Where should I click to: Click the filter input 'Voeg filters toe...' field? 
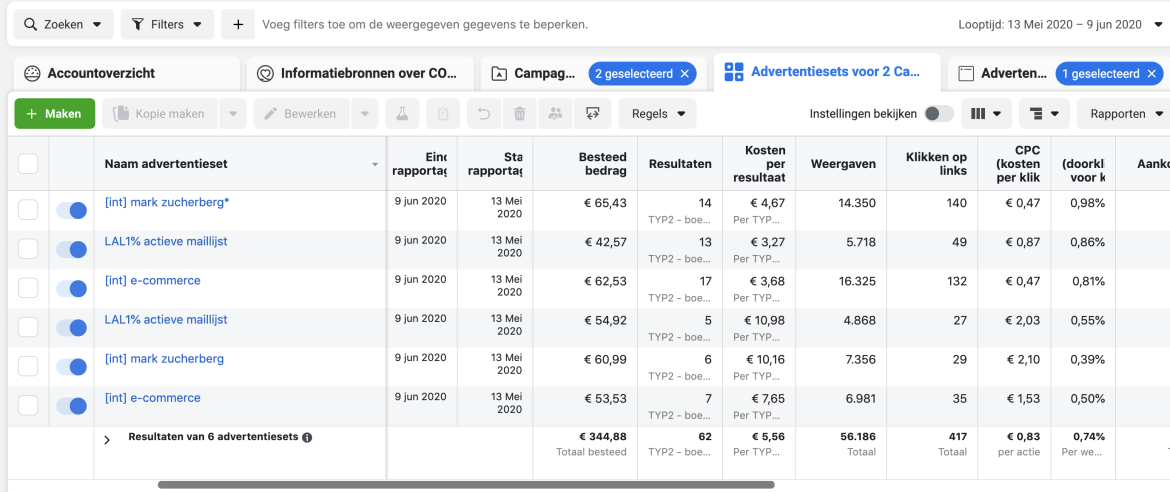(x=425, y=25)
